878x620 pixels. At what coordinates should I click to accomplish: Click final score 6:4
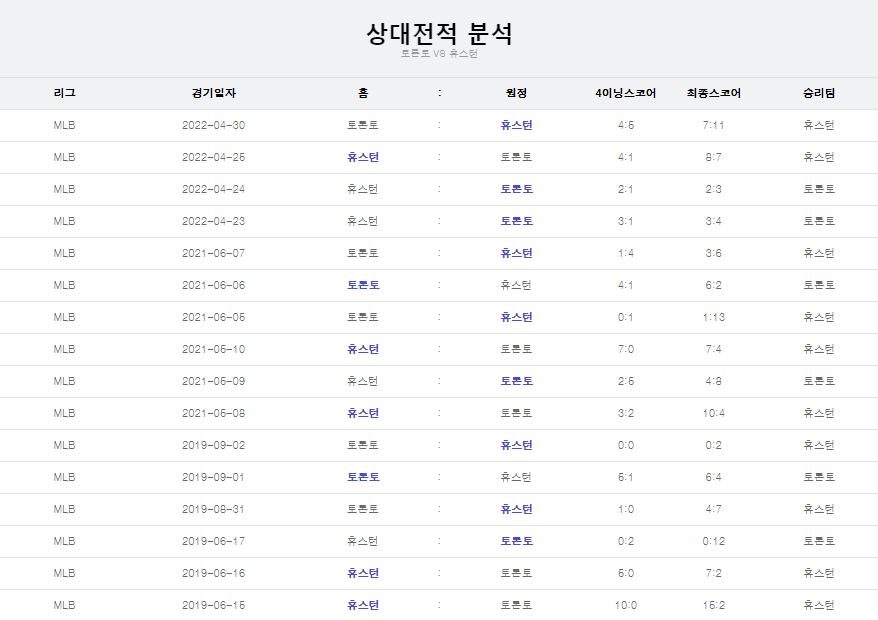coord(713,477)
